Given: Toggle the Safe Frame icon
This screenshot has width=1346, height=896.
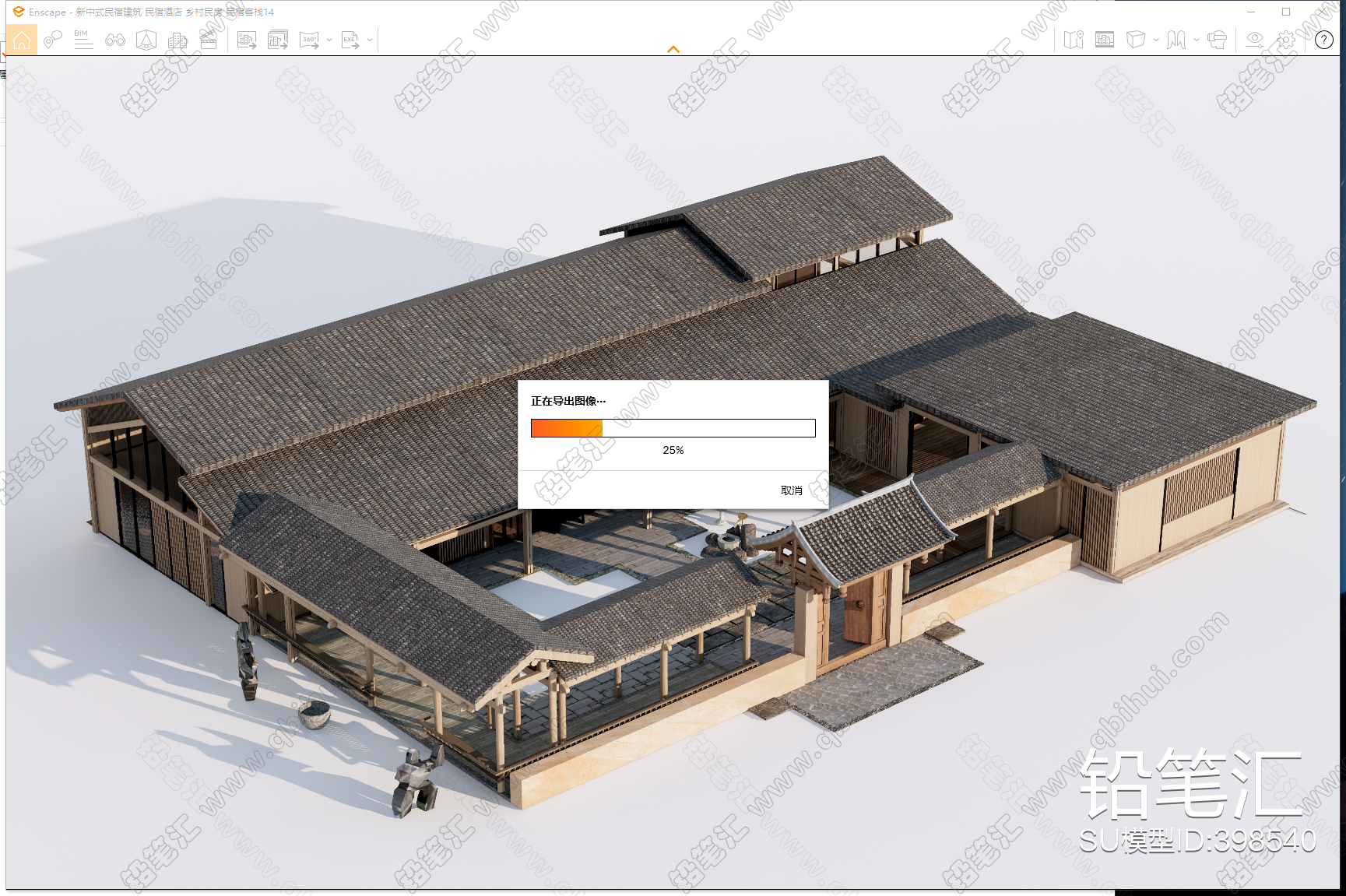Looking at the screenshot, I should pyautogui.click(x=1105, y=40).
